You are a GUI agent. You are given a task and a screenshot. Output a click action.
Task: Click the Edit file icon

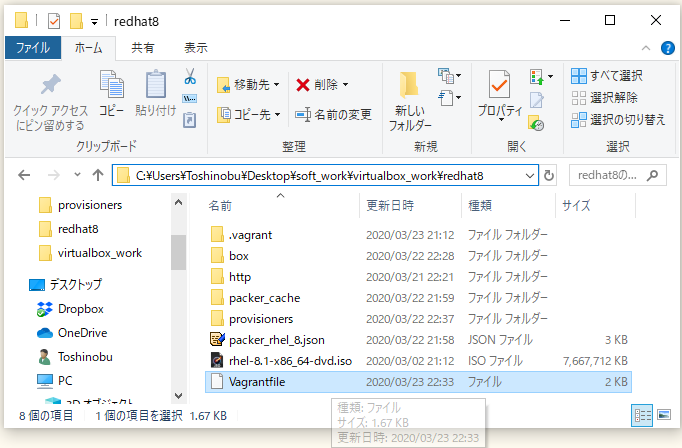click(x=537, y=100)
